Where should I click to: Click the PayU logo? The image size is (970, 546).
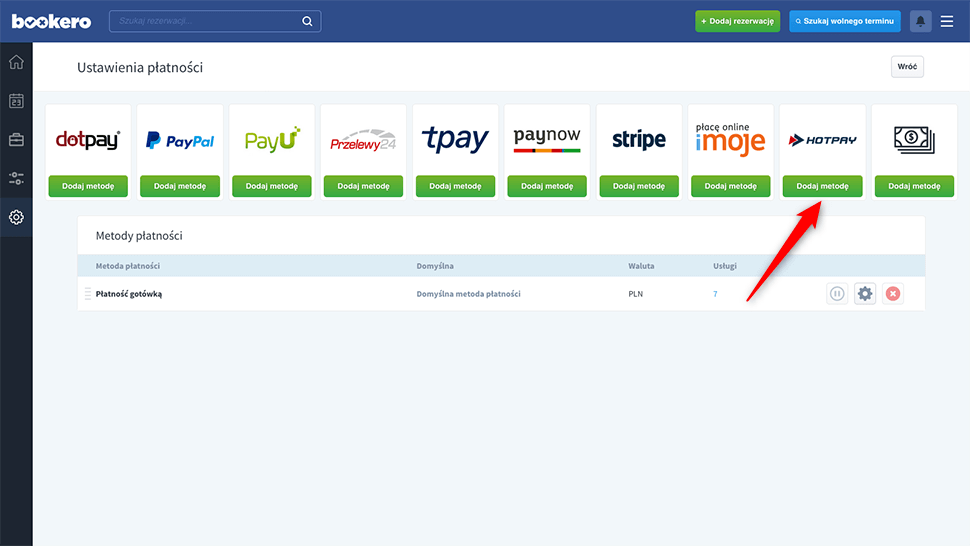point(272,139)
